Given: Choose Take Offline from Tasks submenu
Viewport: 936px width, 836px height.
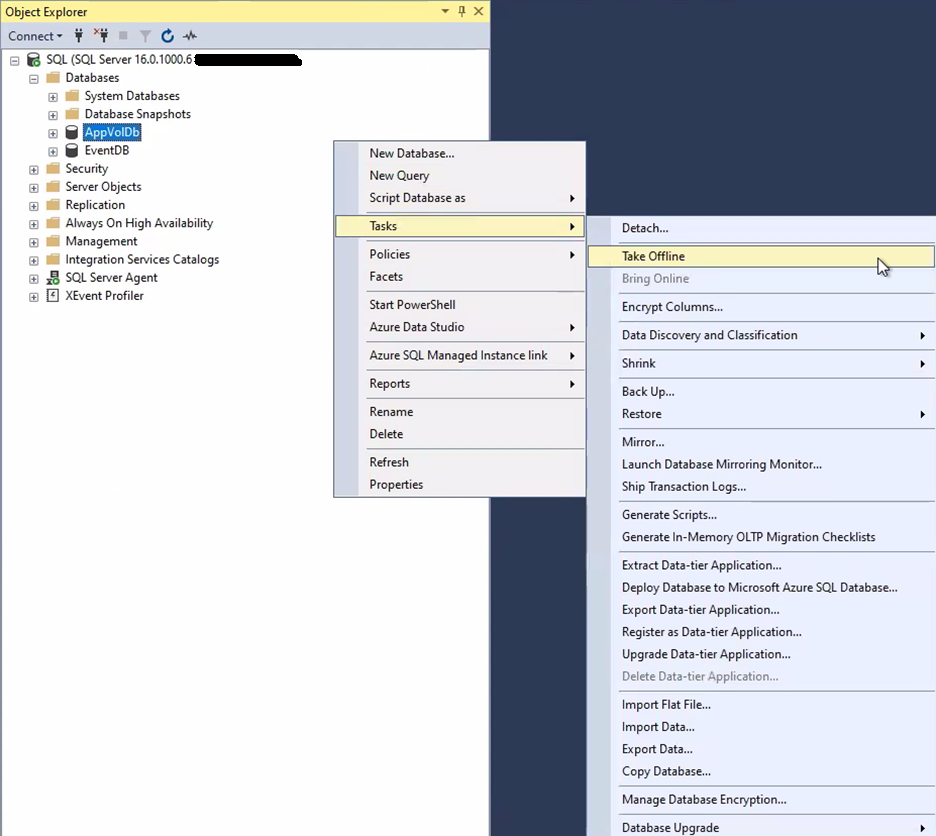Looking at the screenshot, I should [x=653, y=257].
